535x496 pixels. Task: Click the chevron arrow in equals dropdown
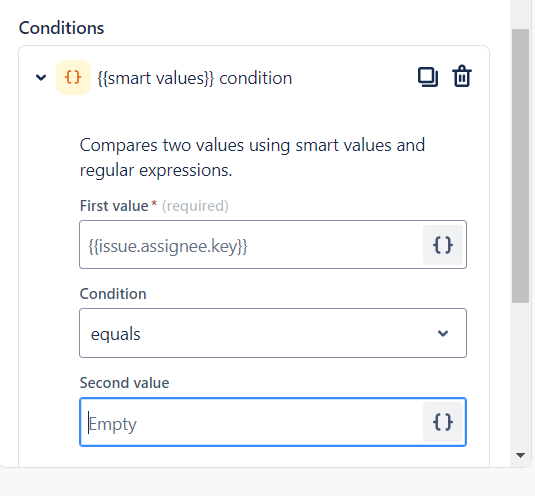(443, 333)
